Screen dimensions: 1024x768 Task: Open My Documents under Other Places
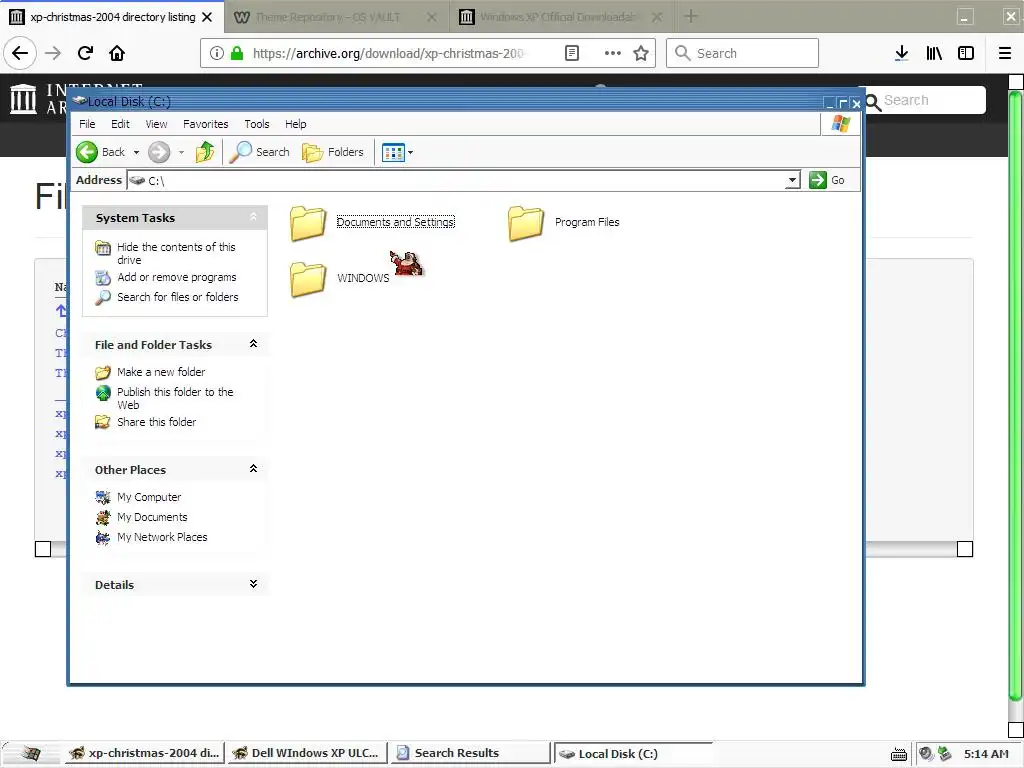click(x=152, y=517)
